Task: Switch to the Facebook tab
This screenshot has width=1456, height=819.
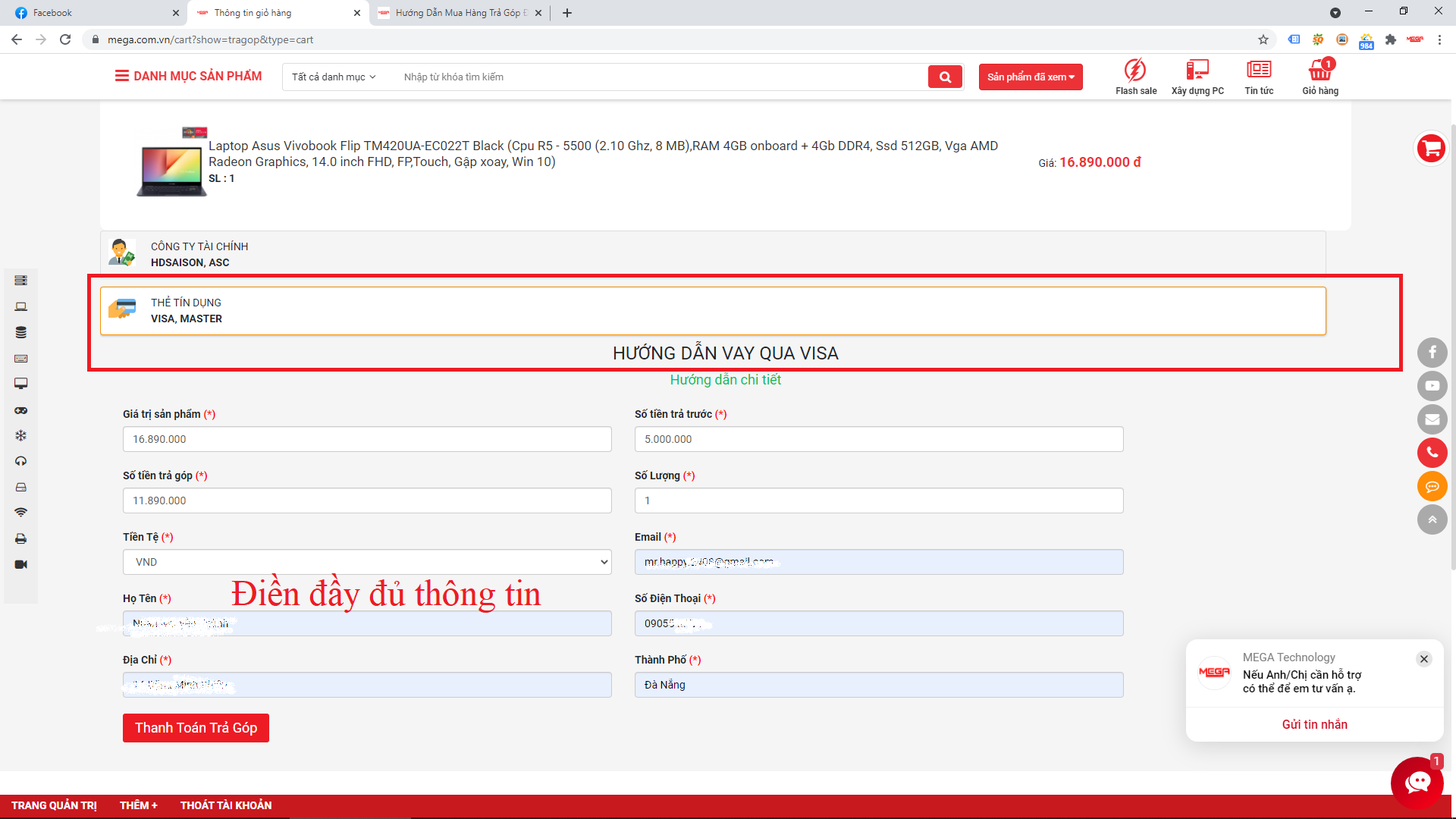Action: pyautogui.click(x=95, y=13)
